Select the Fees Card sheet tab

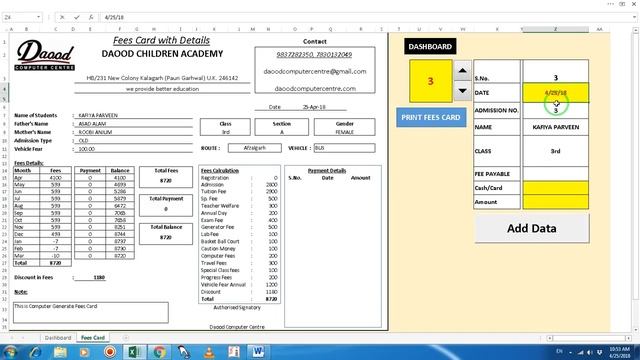[x=93, y=338]
